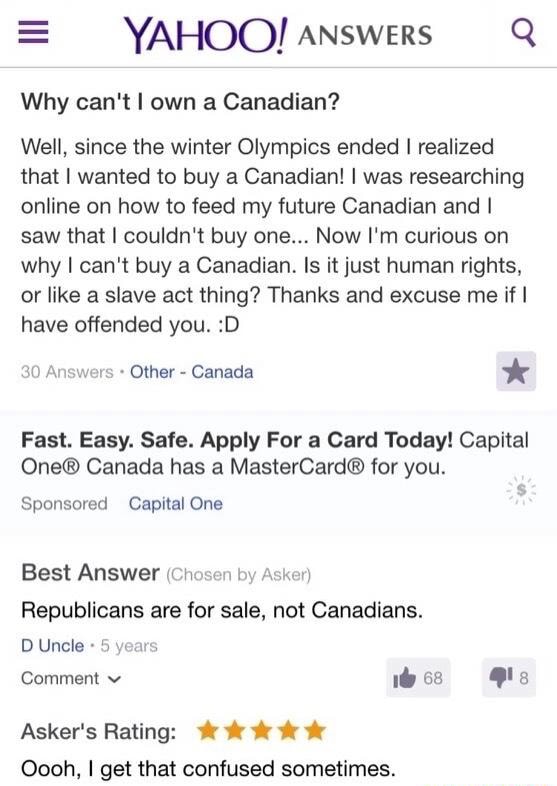Click the Sponsored label
557x786 pixels.
(64, 503)
